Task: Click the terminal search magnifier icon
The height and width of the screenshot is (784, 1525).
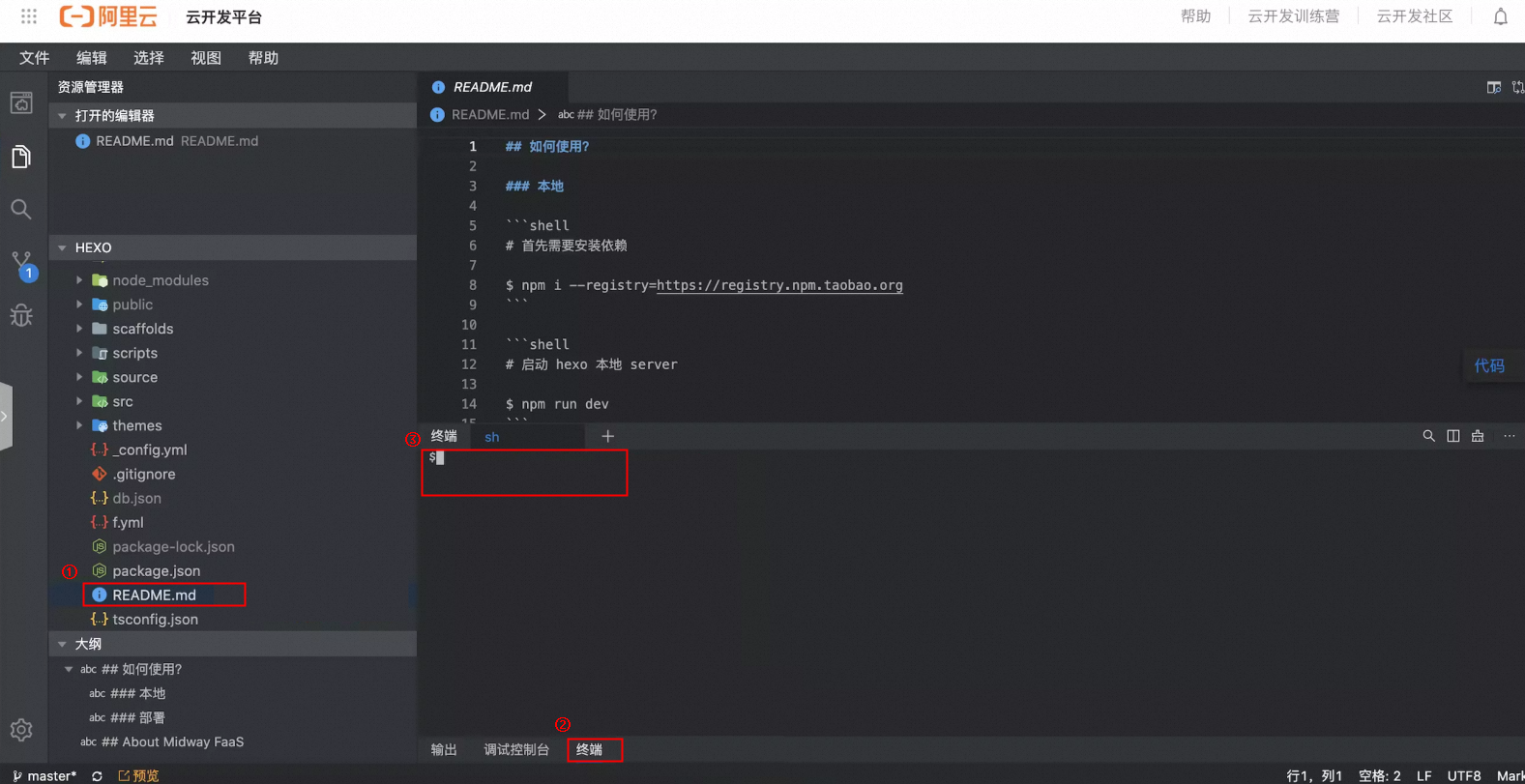Action: [x=1428, y=437]
